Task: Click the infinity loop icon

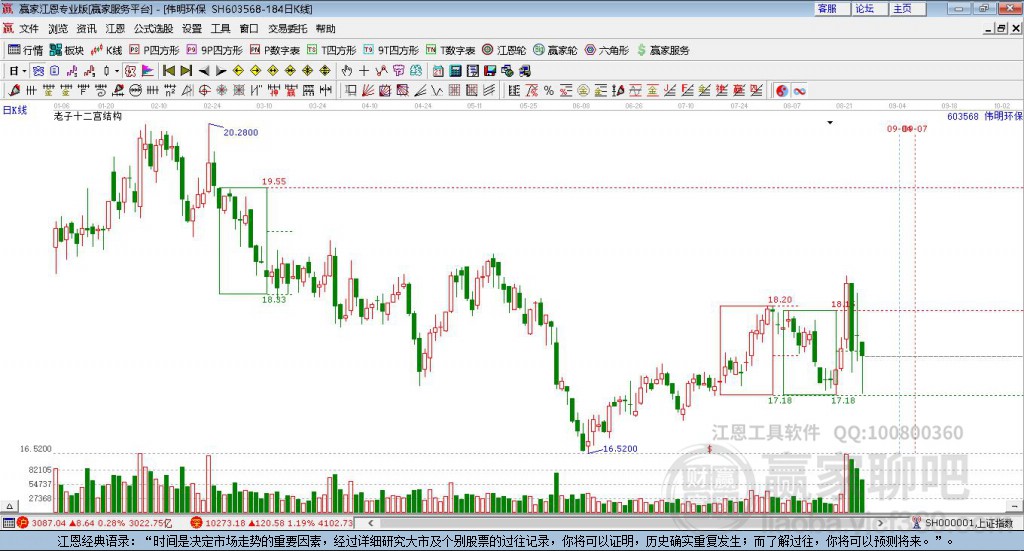Action: [x=799, y=91]
